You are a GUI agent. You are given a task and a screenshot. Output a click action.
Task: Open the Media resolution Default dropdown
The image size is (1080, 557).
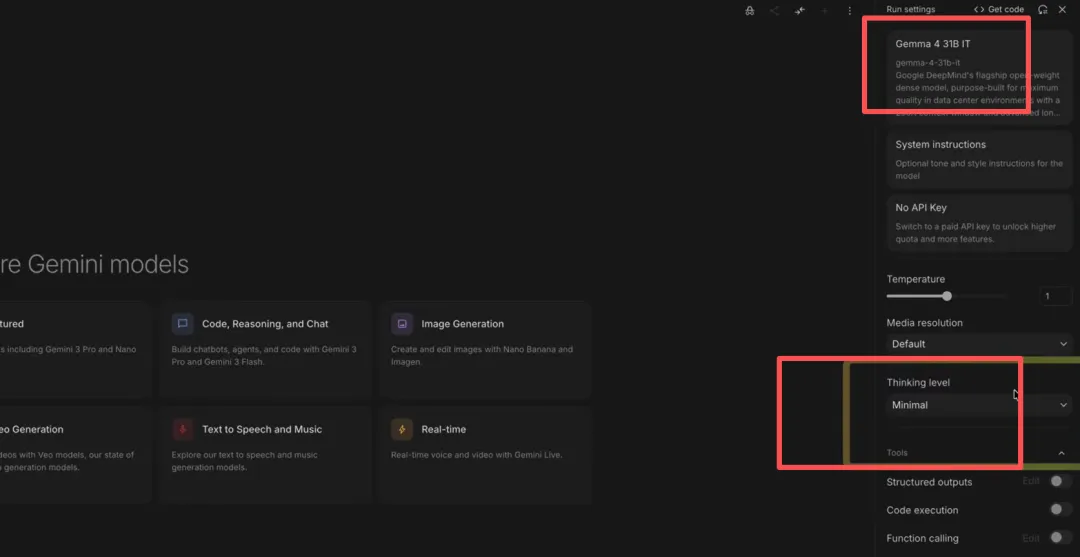[x=979, y=344]
